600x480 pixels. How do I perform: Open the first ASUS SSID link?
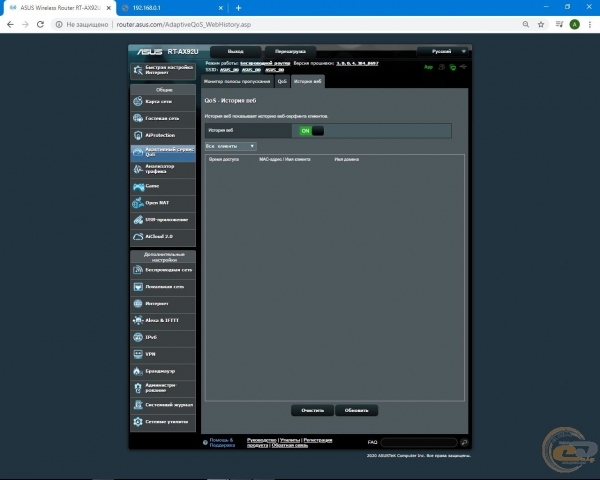tap(229, 70)
